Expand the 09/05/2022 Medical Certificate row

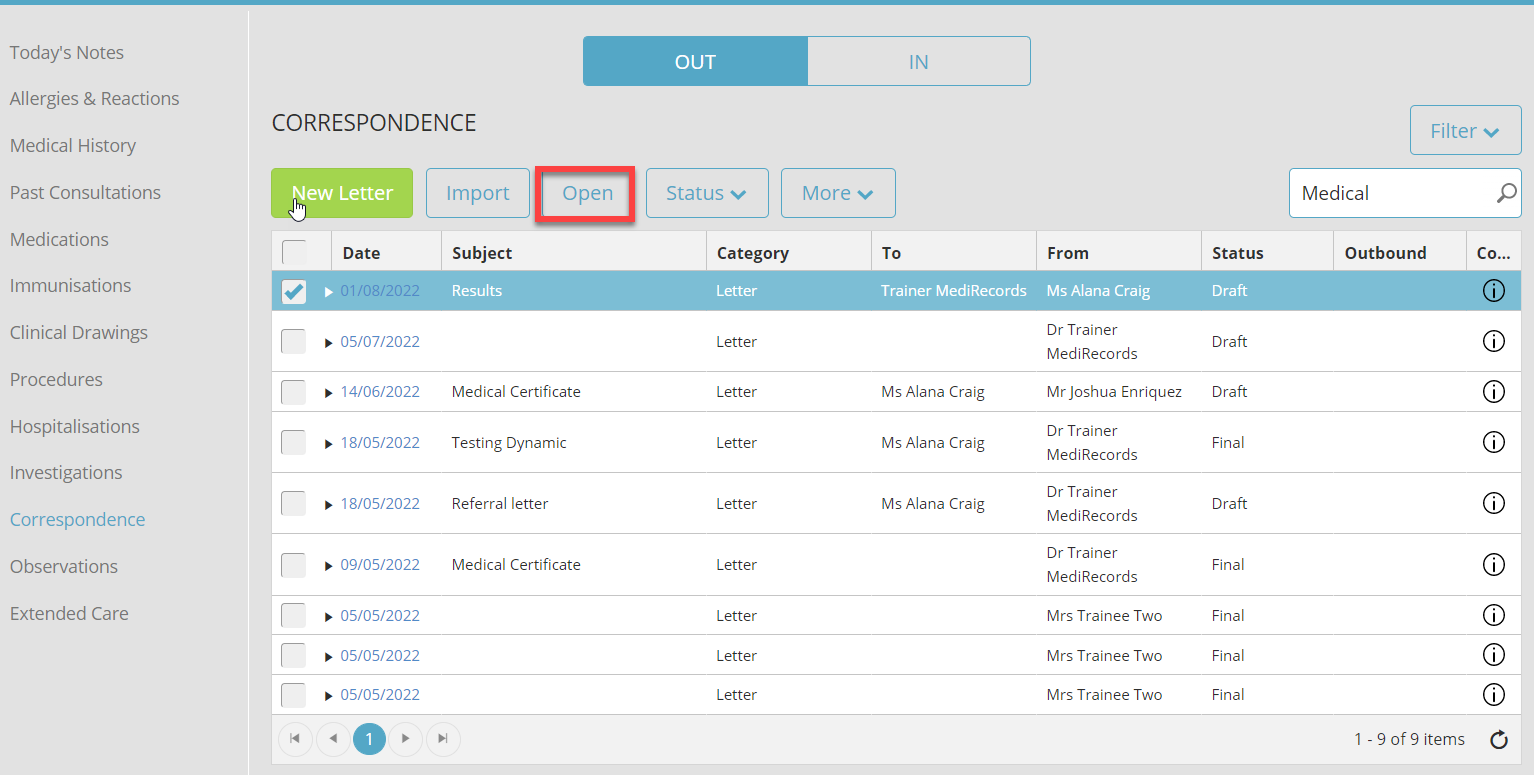[329, 565]
